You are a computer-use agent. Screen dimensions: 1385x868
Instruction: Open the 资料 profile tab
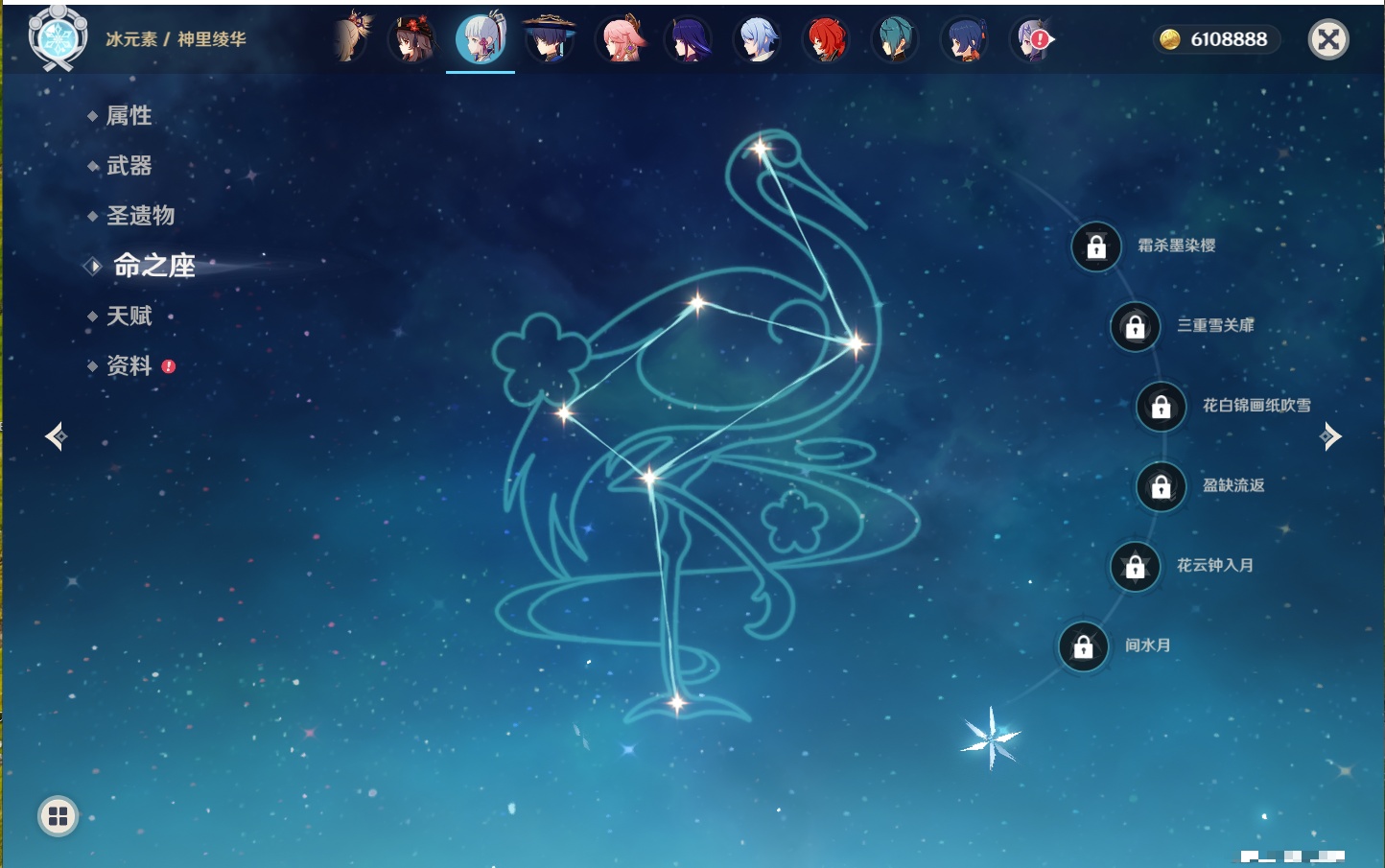tap(129, 365)
